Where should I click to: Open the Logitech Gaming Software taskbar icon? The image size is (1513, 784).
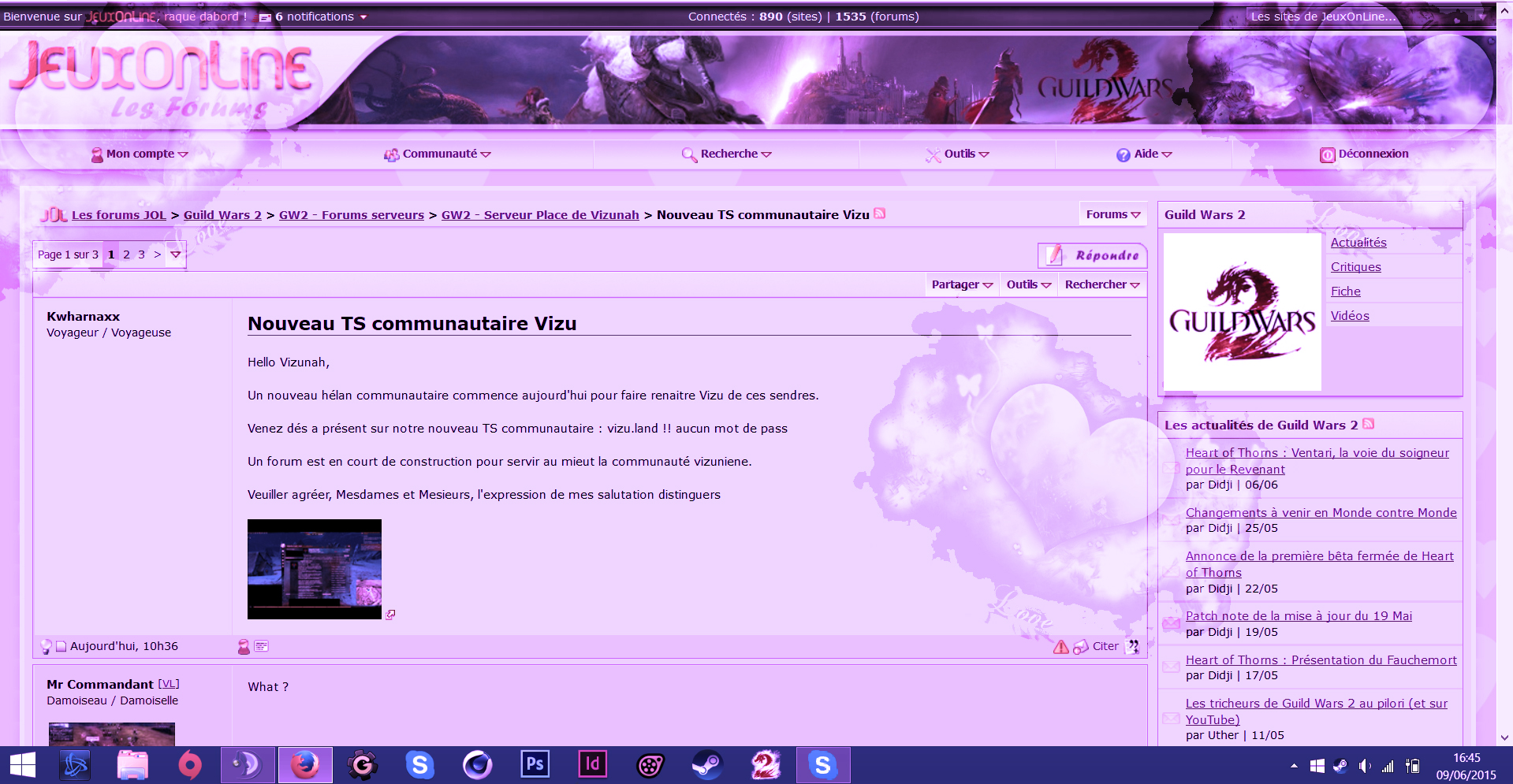(363, 765)
